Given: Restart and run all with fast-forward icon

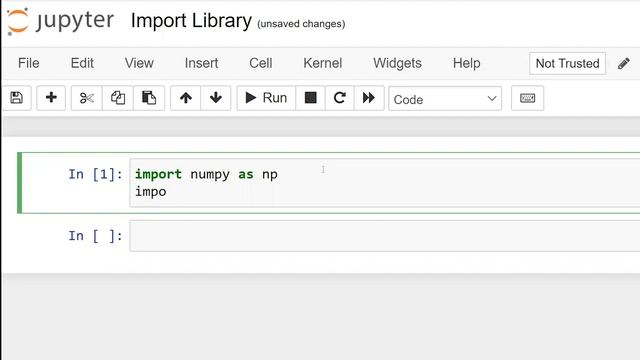Looking at the screenshot, I should (x=369, y=98).
